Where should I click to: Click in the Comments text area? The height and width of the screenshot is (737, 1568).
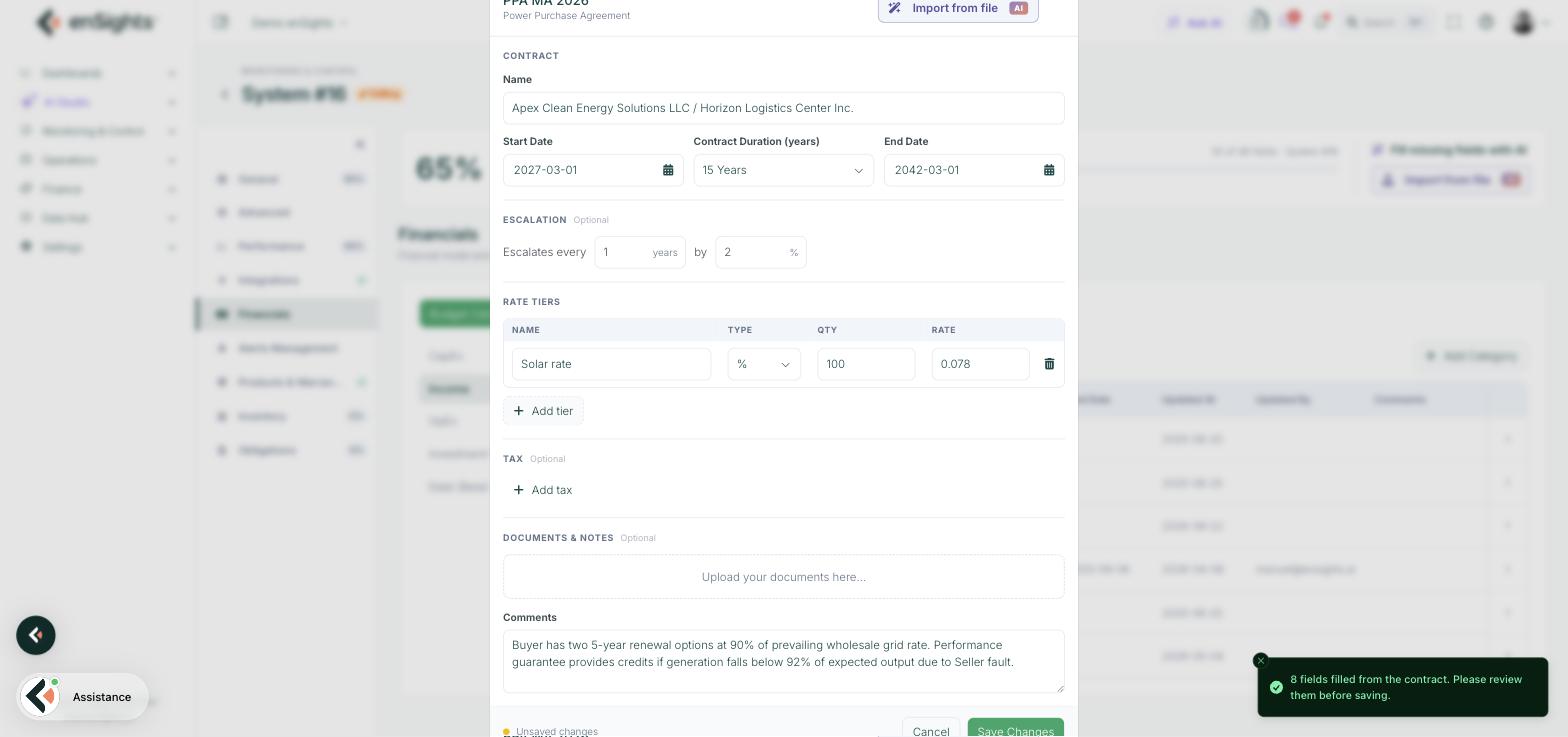(783, 661)
